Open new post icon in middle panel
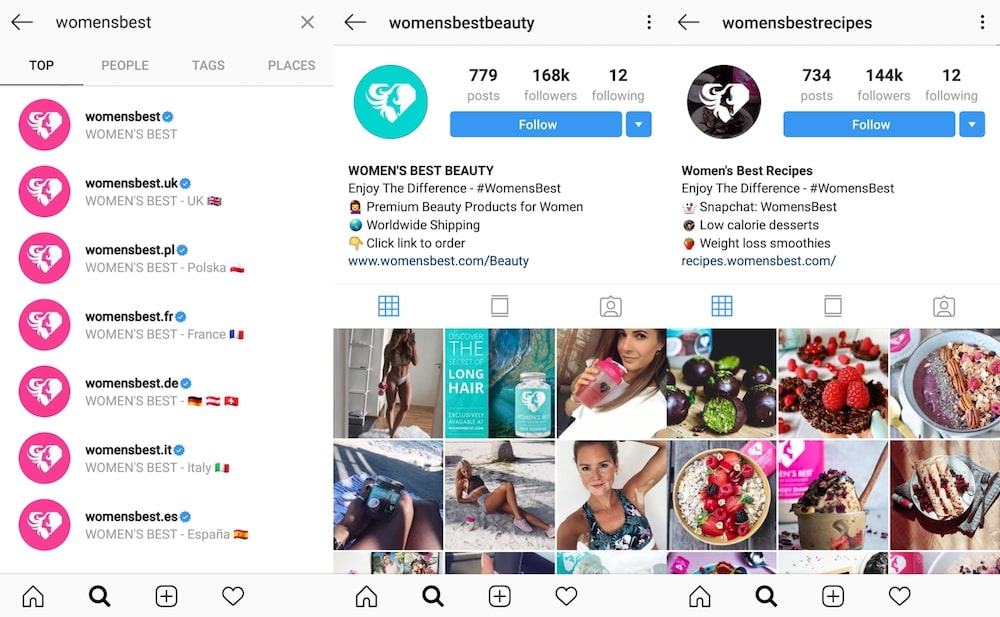1000x617 pixels. pyautogui.click(x=499, y=597)
